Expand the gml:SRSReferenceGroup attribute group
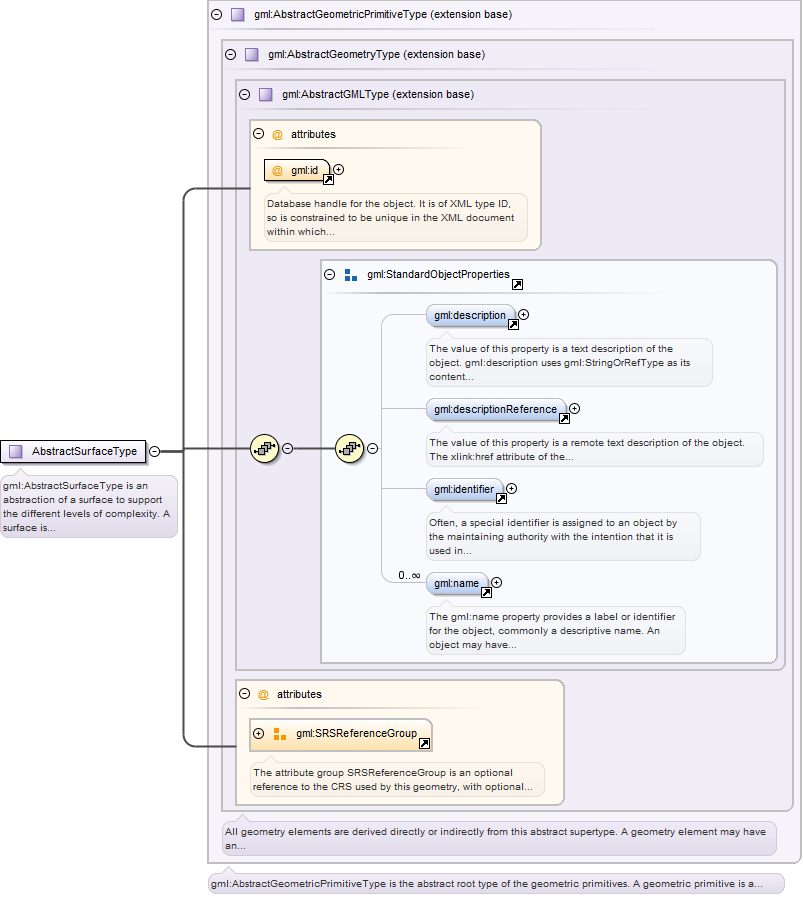 click(259, 733)
